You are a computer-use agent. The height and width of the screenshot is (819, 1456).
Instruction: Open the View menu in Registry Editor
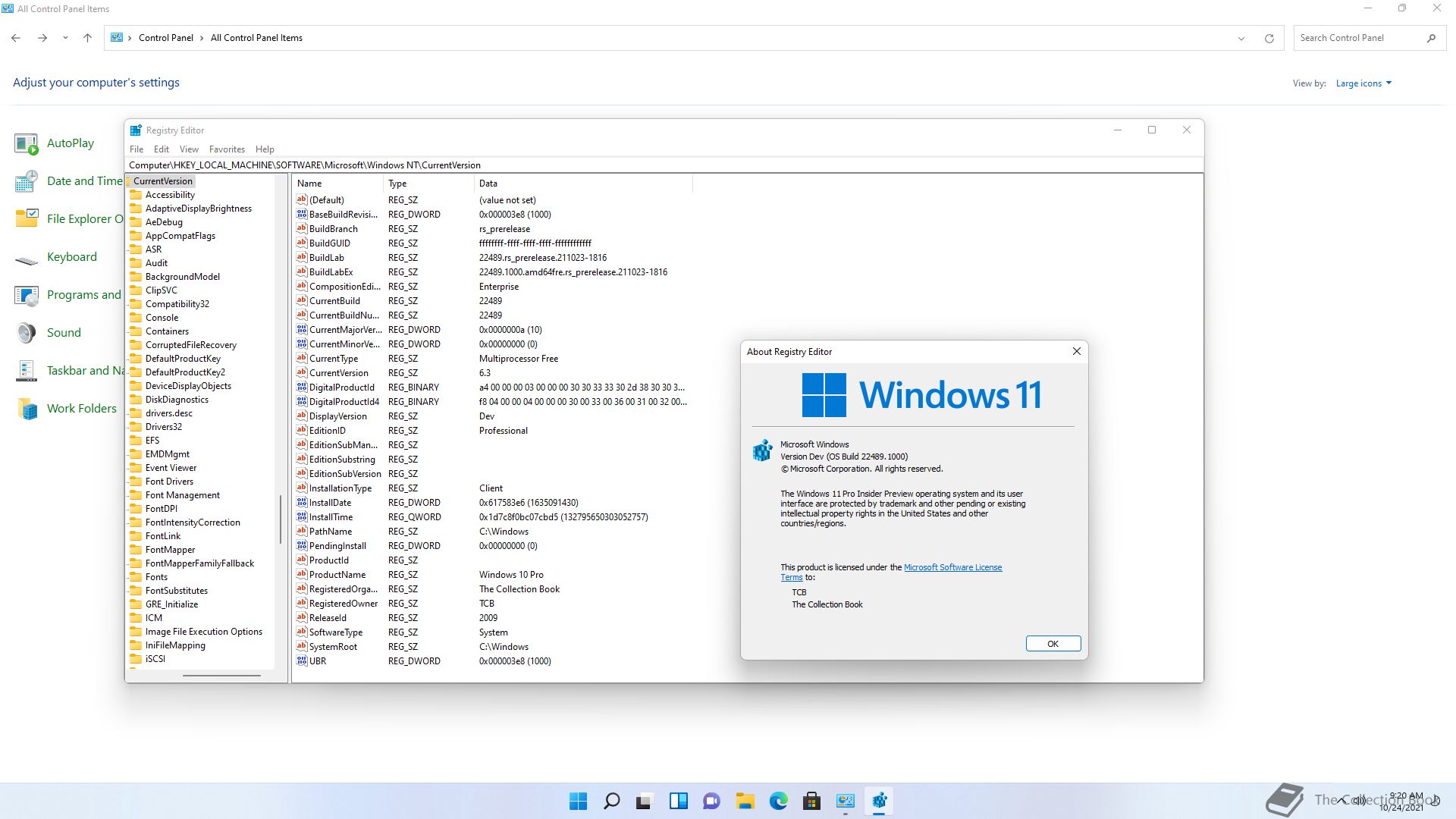pos(189,149)
